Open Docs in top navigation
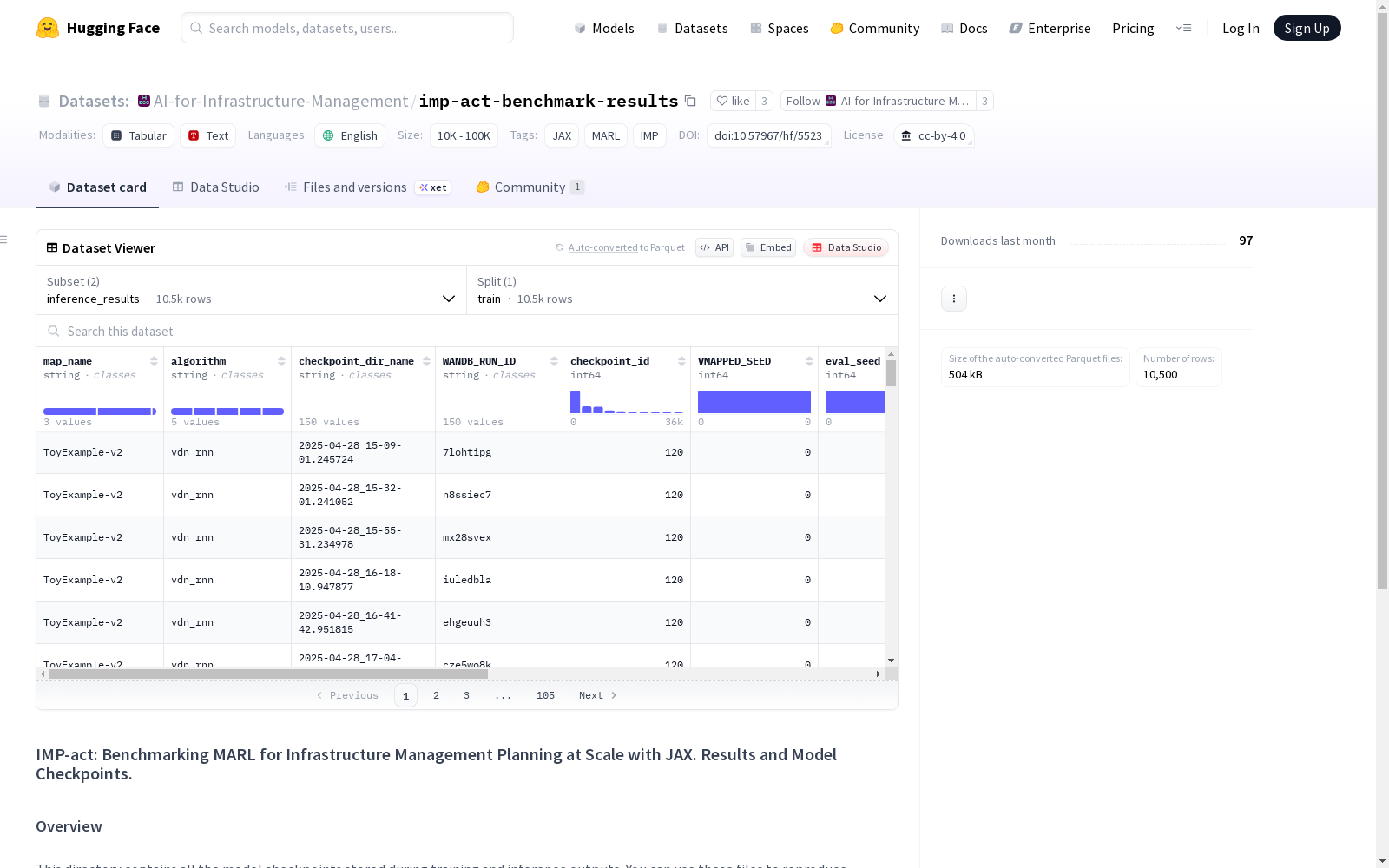Viewport: 1389px width, 868px height. 964,28
